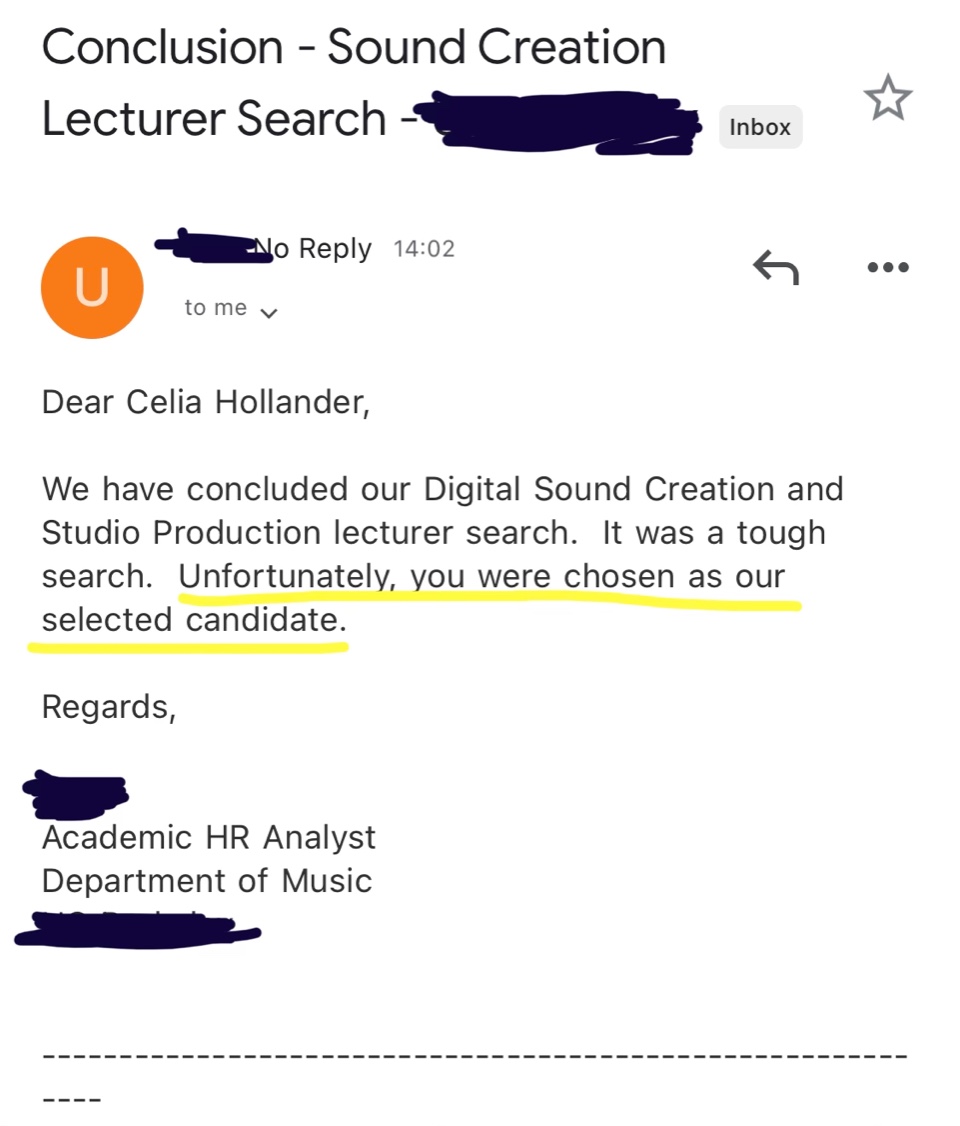Tap the 'selected candidate.' underlined text
960x1126 pixels.
click(194, 620)
